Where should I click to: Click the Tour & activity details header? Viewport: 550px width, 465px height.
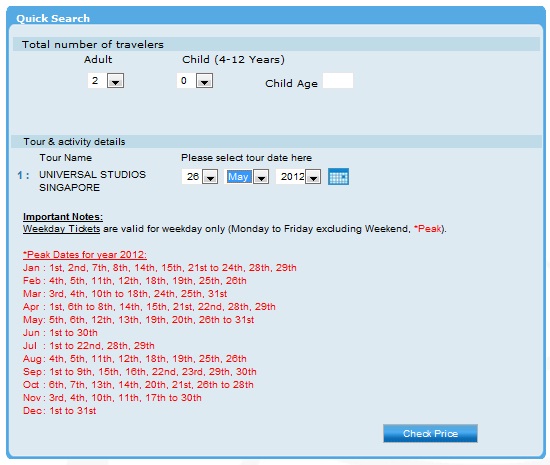74,142
